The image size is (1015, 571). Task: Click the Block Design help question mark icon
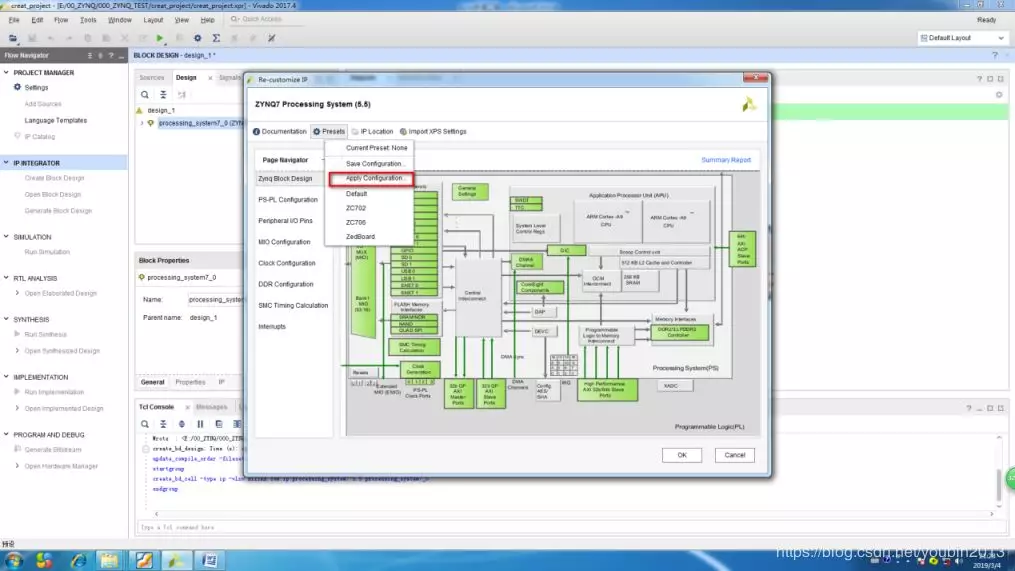pos(995,56)
